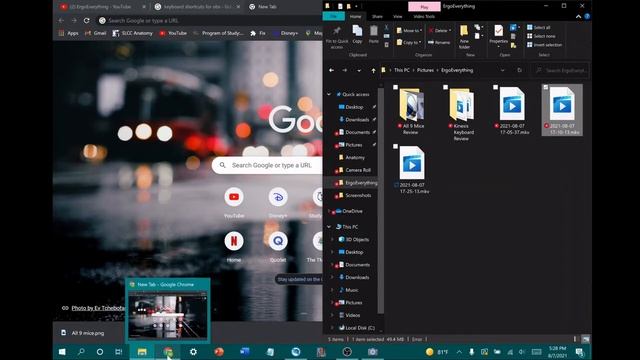Switch to the ErgoEverything YouTube Chrome tab
The height and width of the screenshot is (360, 640).
(102, 7)
